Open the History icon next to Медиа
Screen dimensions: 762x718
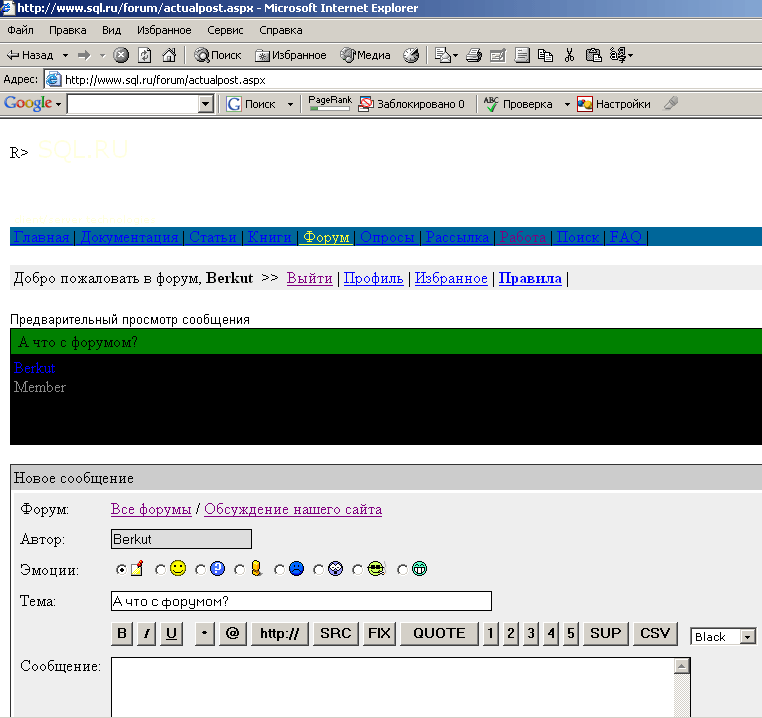[x=411, y=55]
